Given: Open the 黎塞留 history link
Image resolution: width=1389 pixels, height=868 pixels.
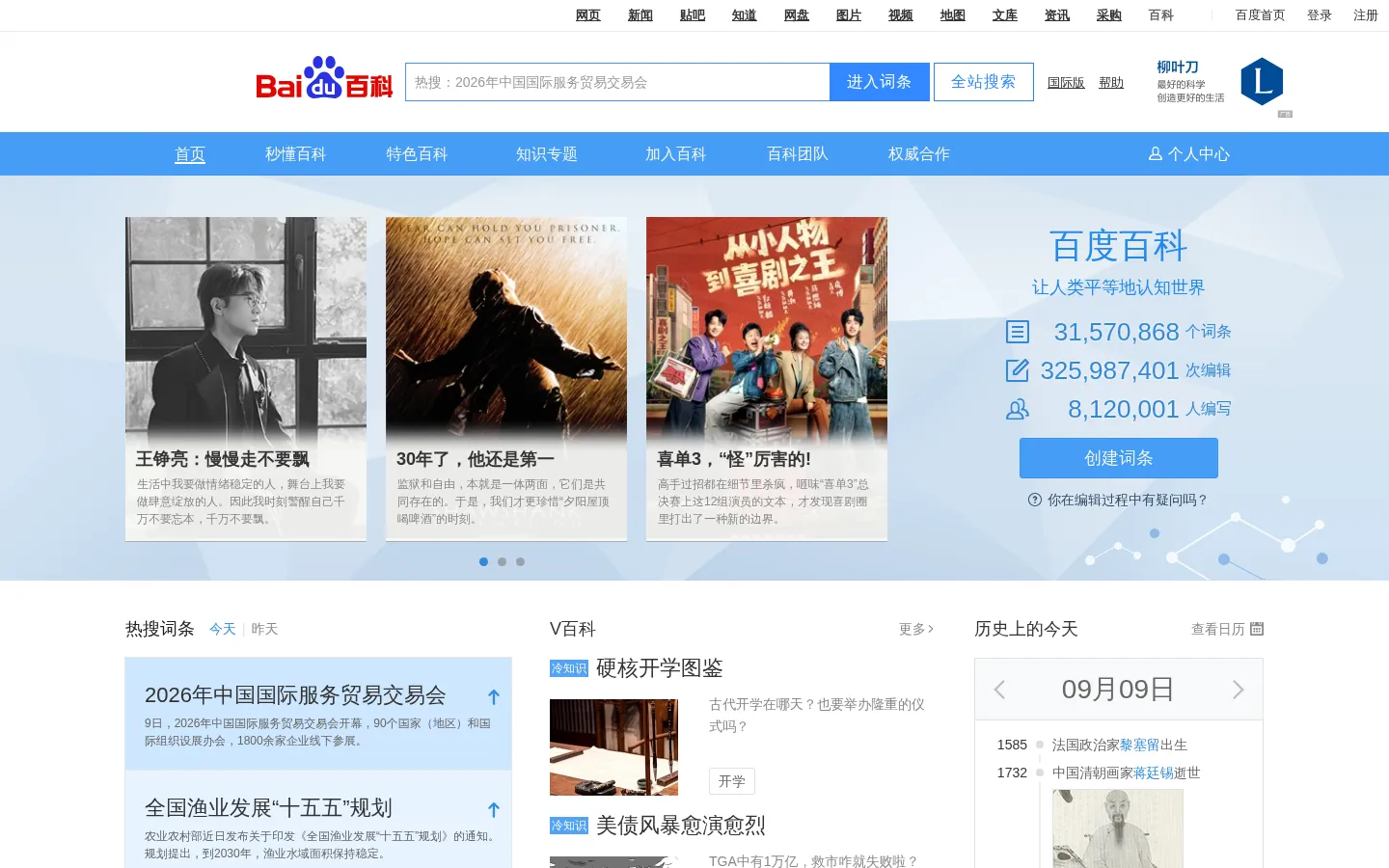Looking at the screenshot, I should coord(1140,745).
